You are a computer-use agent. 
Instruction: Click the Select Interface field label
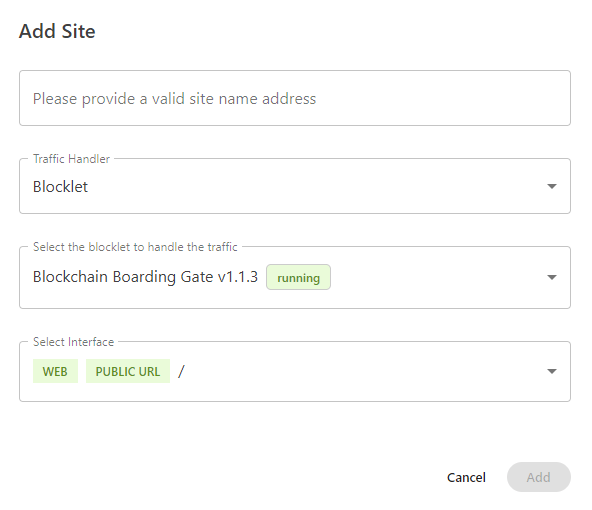coord(74,342)
